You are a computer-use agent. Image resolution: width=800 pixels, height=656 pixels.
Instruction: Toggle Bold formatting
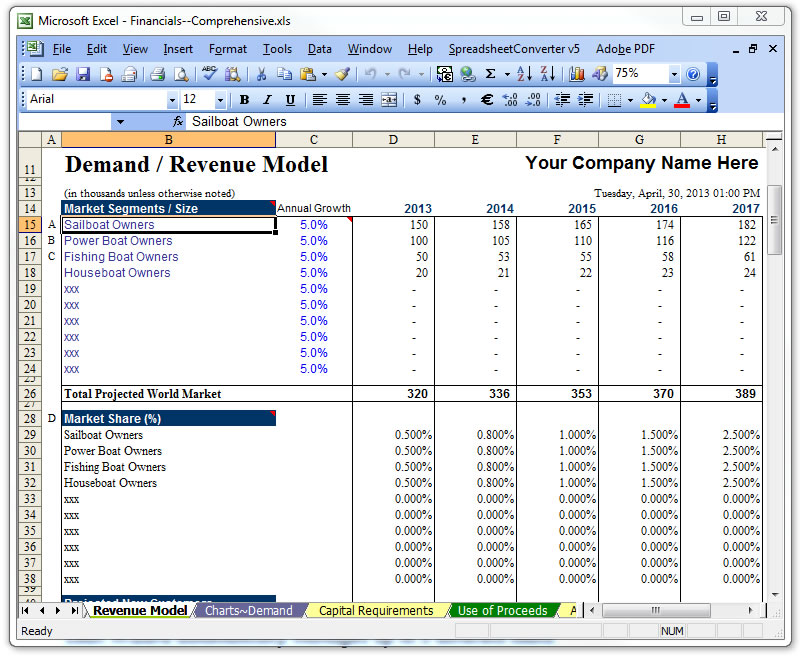click(x=244, y=100)
